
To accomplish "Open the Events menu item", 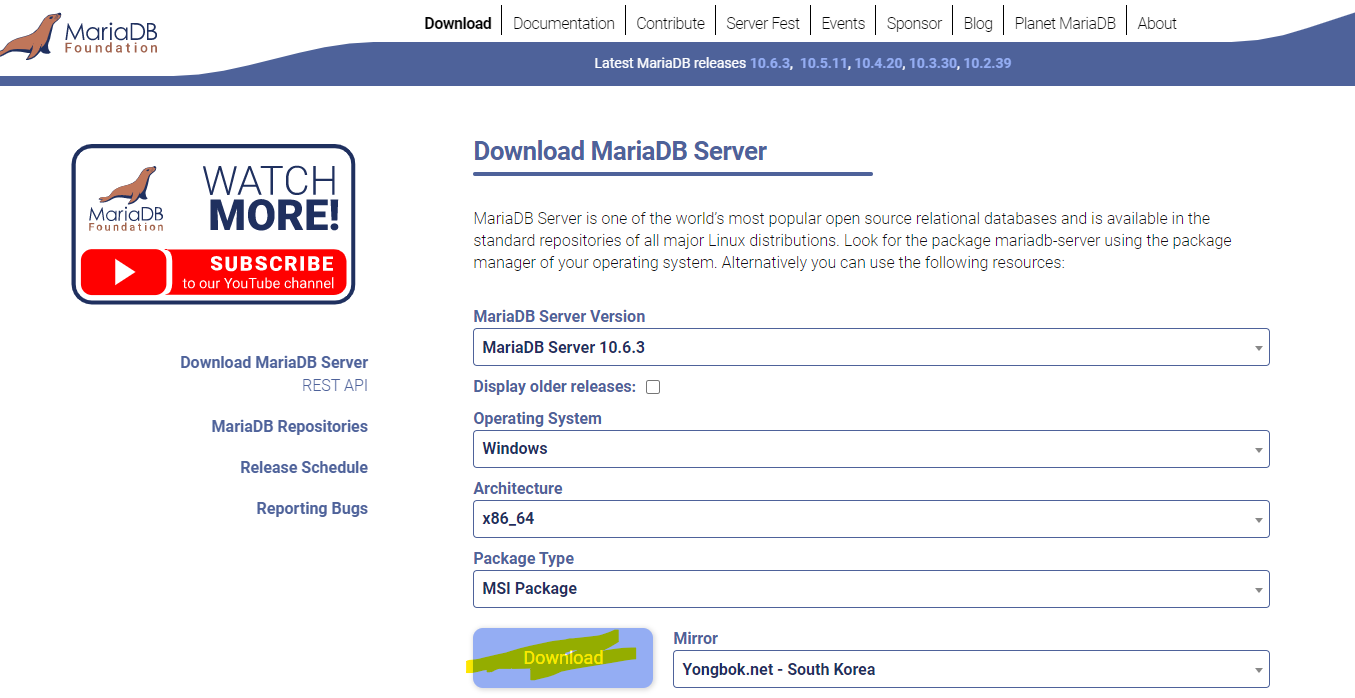I will (x=843, y=23).
